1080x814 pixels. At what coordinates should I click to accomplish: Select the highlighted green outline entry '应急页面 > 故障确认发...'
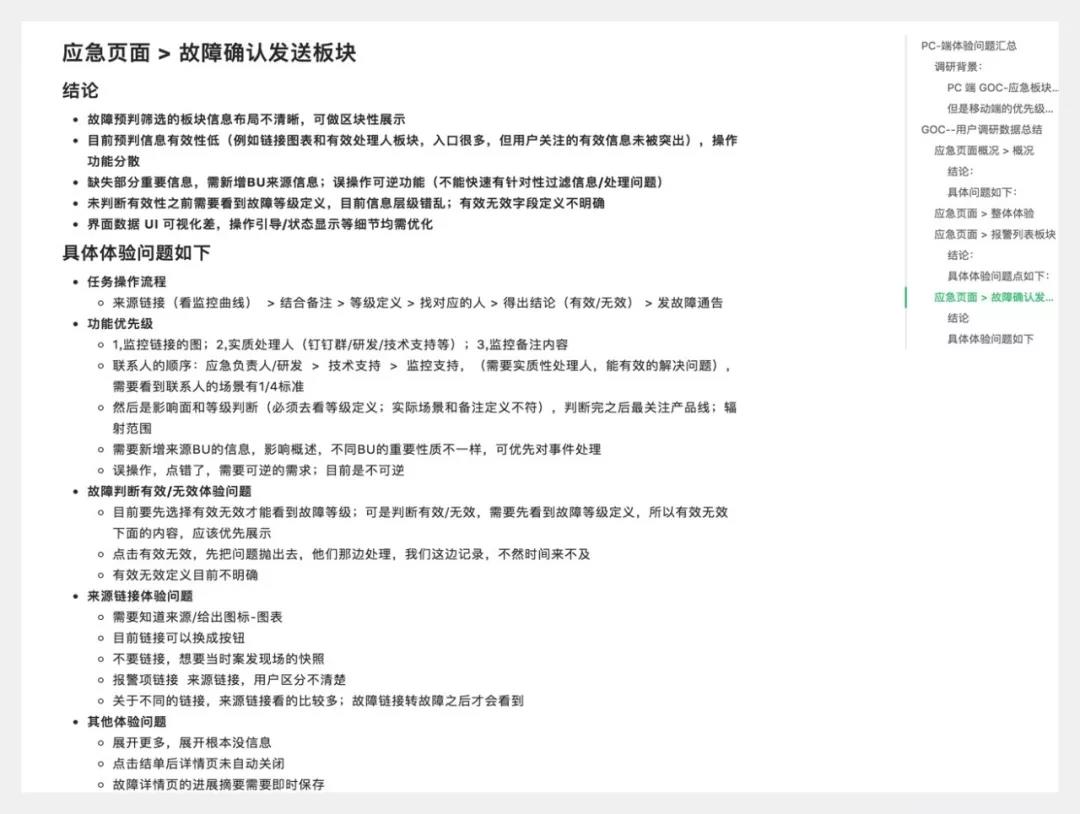994,297
